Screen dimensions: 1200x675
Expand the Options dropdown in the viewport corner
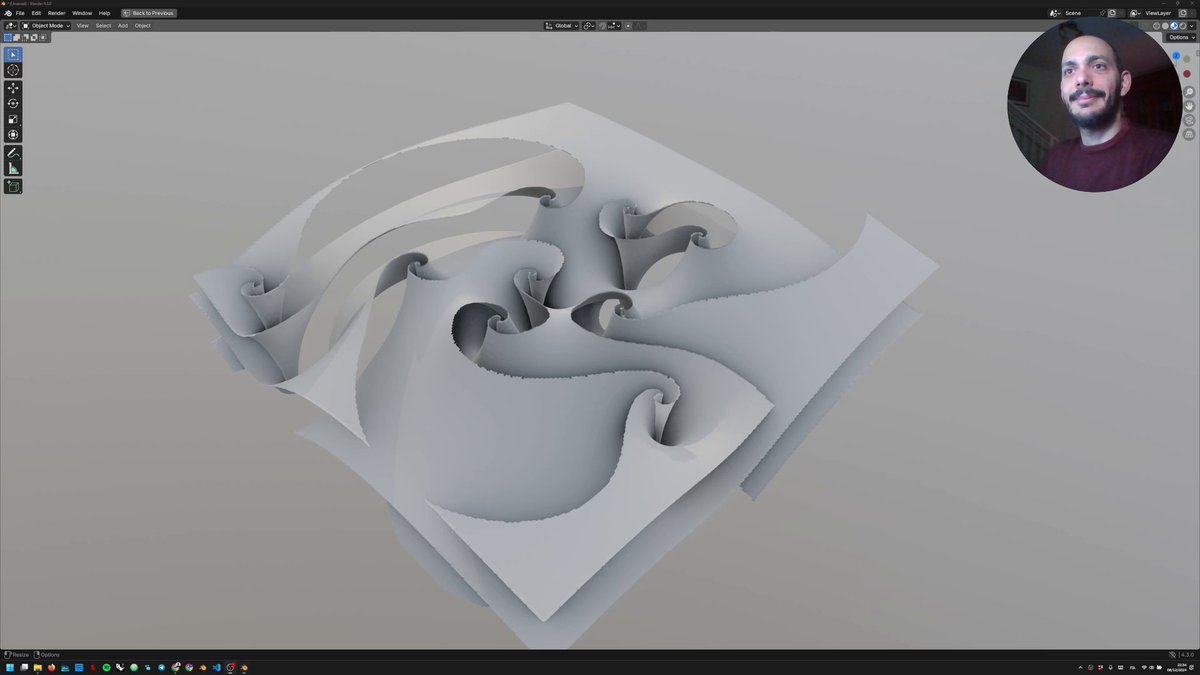pos(1180,37)
